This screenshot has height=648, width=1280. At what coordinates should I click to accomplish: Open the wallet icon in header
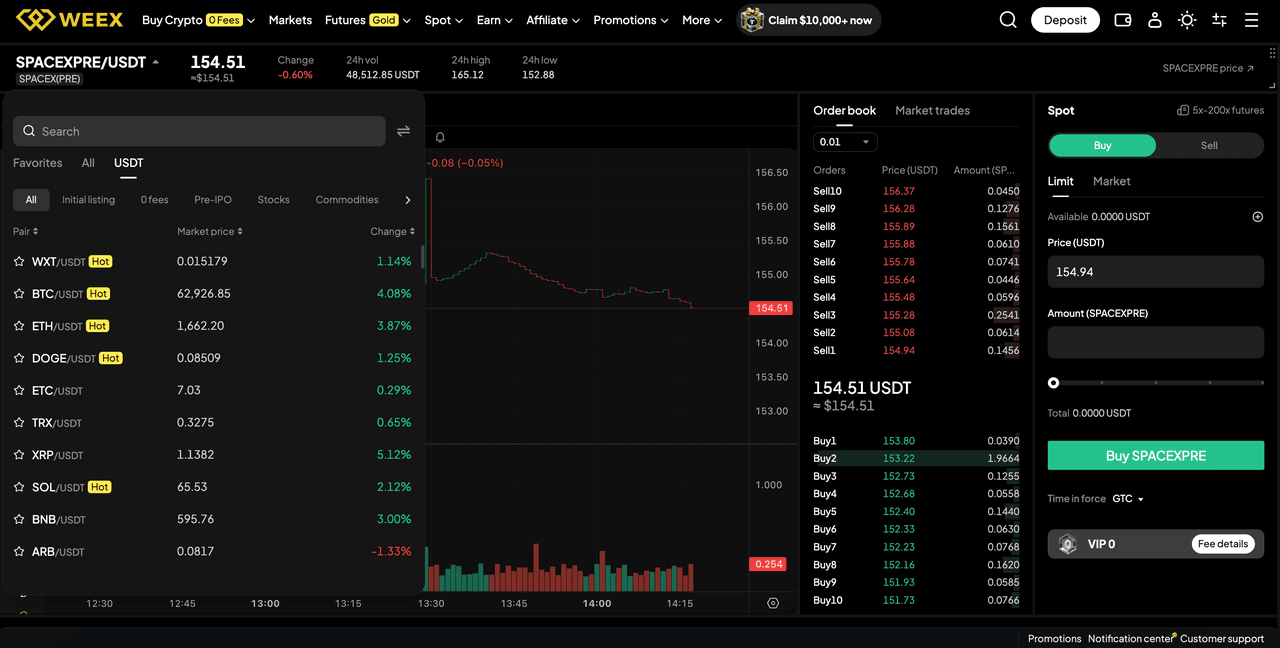pyautogui.click(x=1123, y=20)
